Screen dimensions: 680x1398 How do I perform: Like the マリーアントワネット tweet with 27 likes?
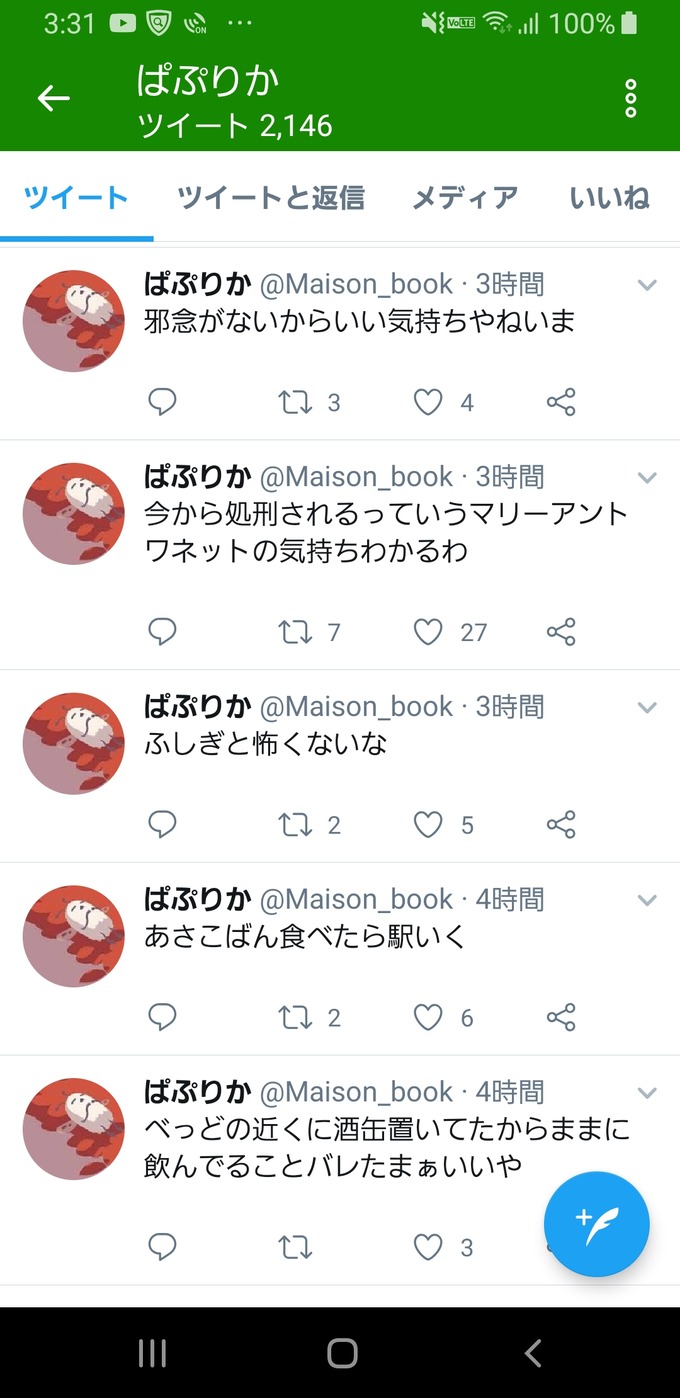[428, 632]
